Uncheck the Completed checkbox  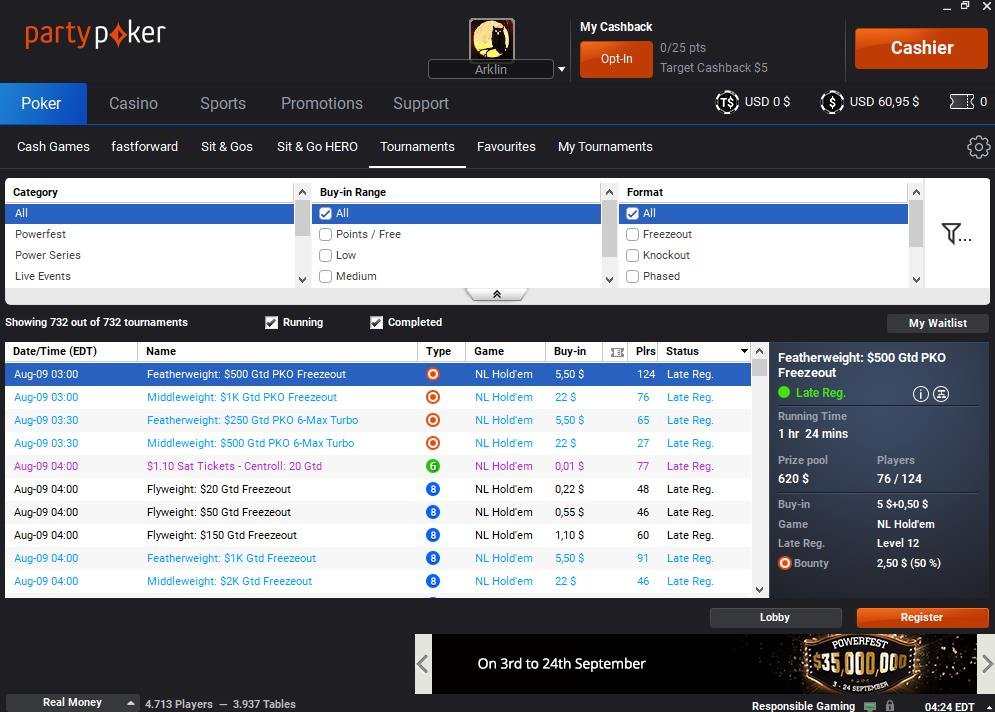coord(377,322)
